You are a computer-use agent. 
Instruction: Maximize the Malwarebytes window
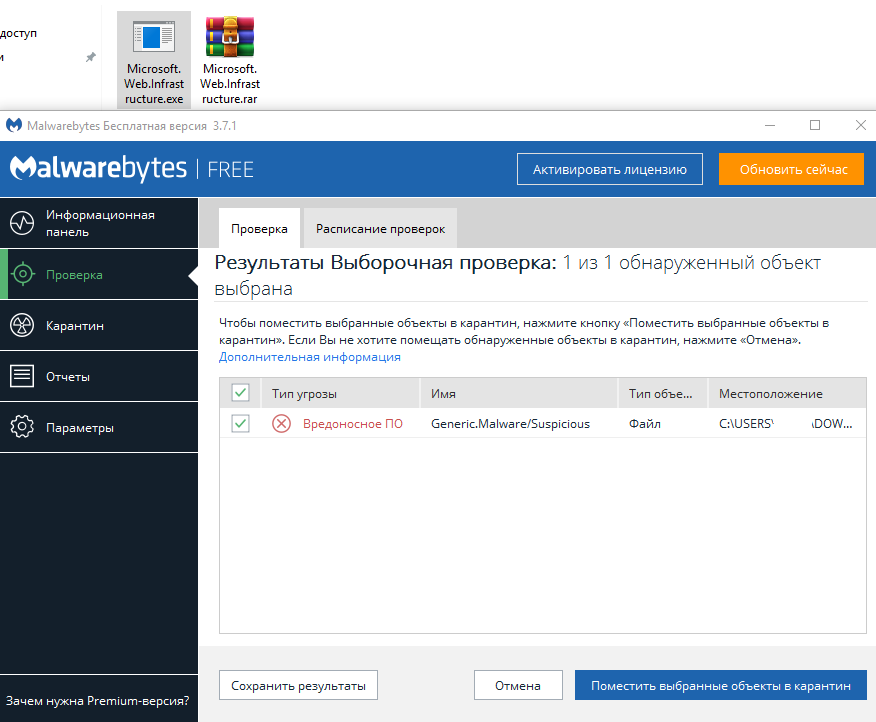pos(815,125)
